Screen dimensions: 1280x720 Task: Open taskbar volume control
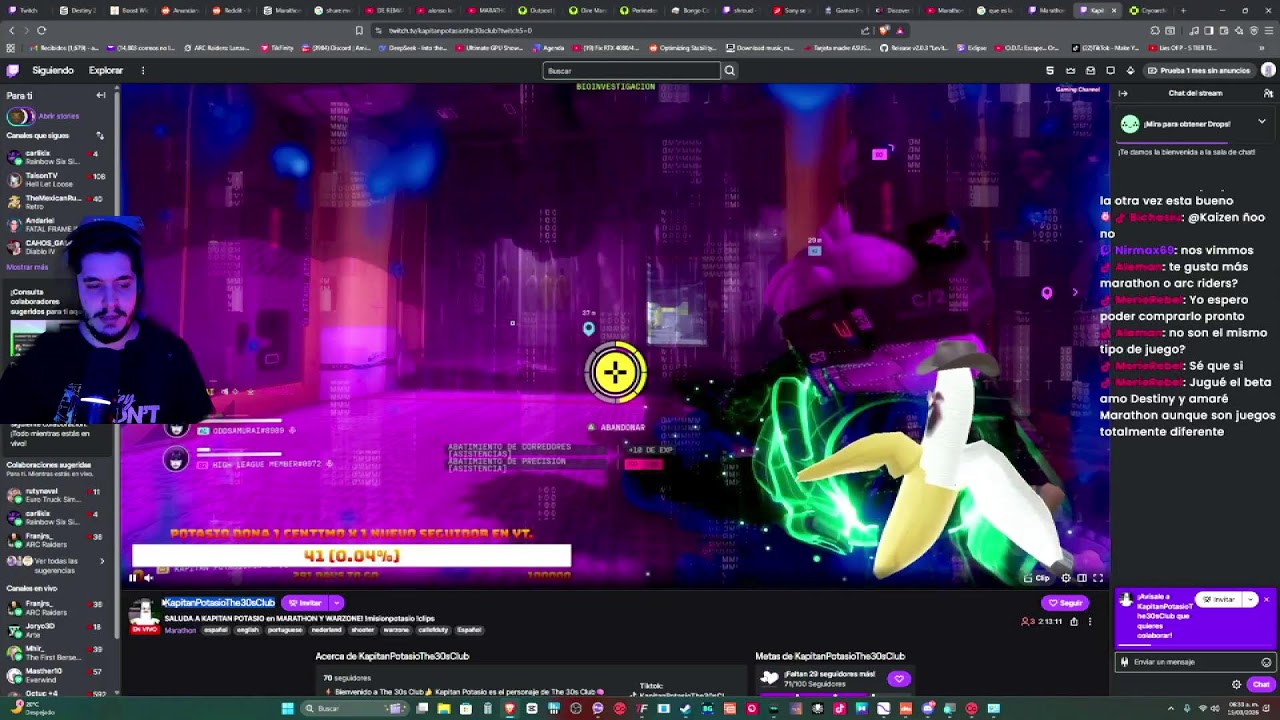1214,709
